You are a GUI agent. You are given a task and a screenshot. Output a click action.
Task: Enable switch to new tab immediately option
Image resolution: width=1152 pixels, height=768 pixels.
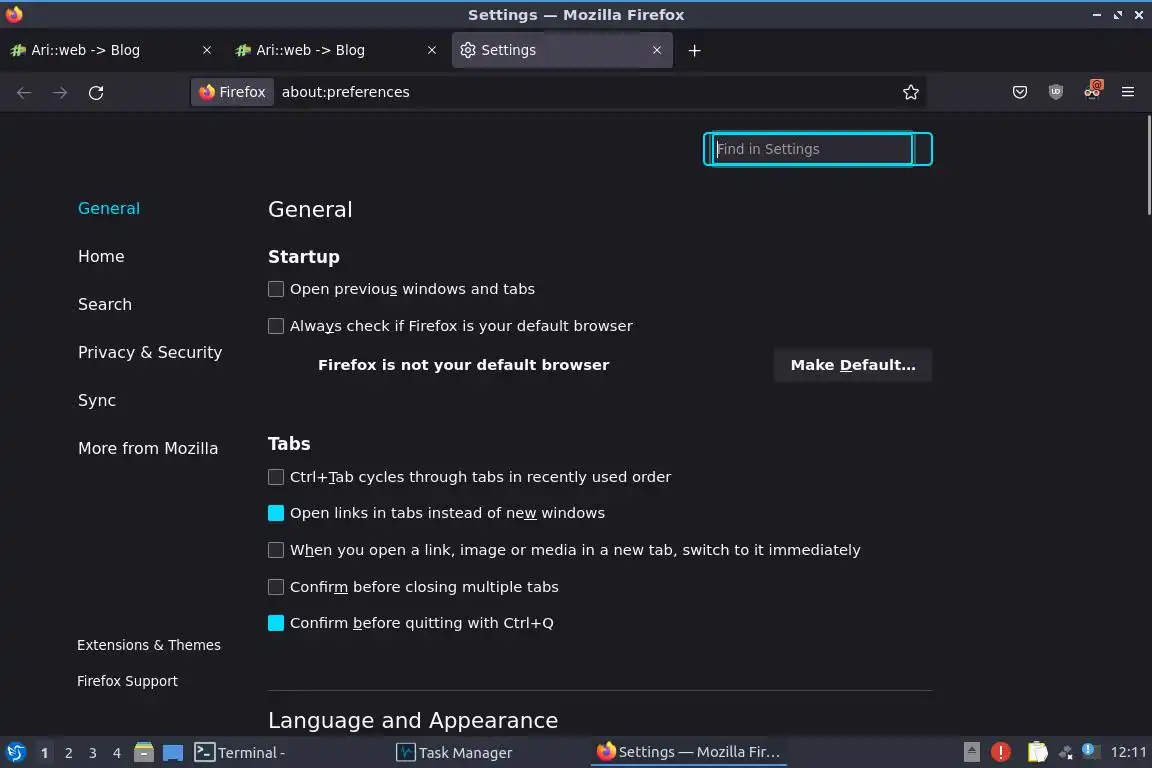pyautogui.click(x=276, y=550)
